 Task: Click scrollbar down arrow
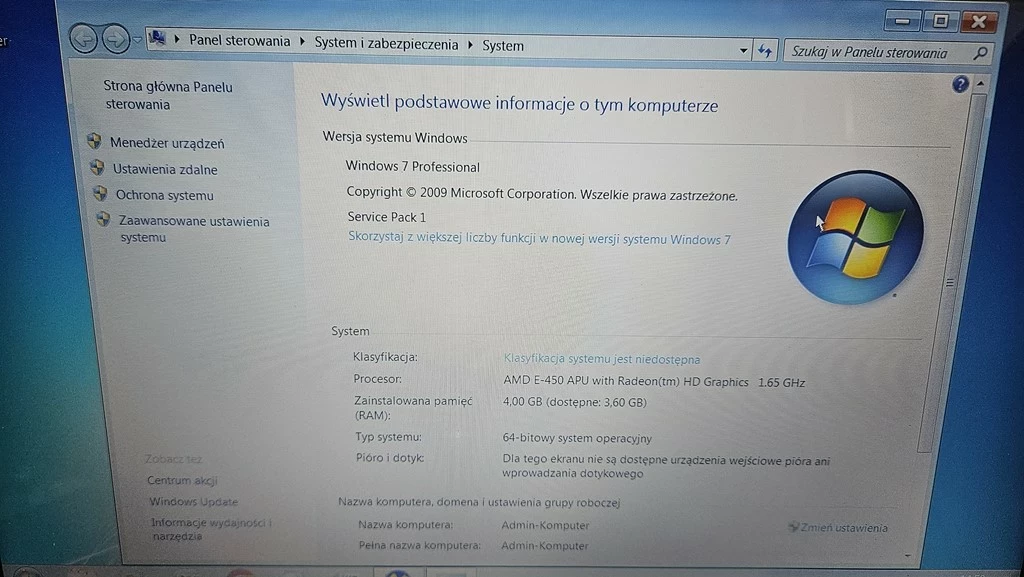coord(908,556)
